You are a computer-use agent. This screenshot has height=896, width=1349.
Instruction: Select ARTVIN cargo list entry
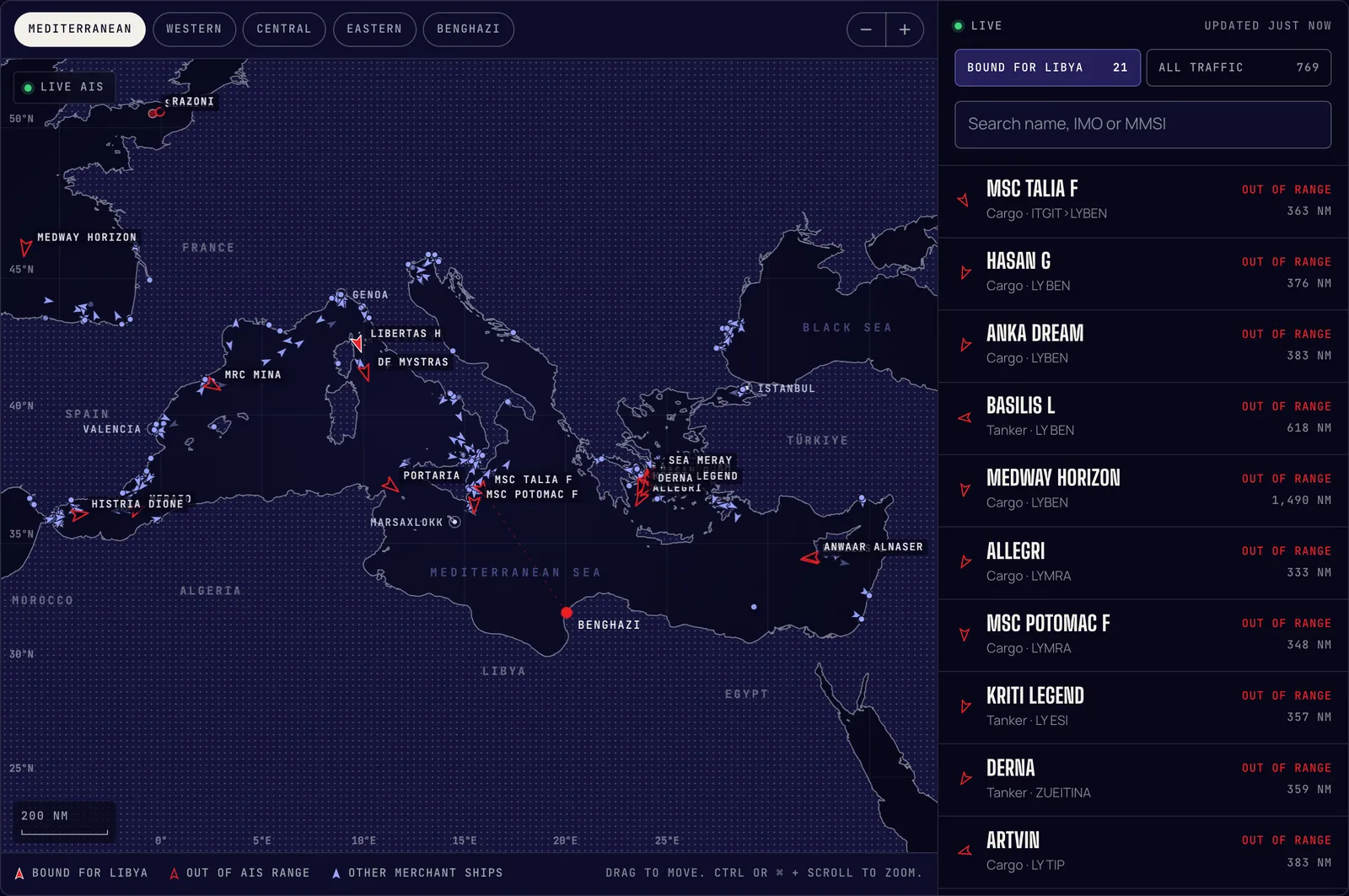[1143, 852]
